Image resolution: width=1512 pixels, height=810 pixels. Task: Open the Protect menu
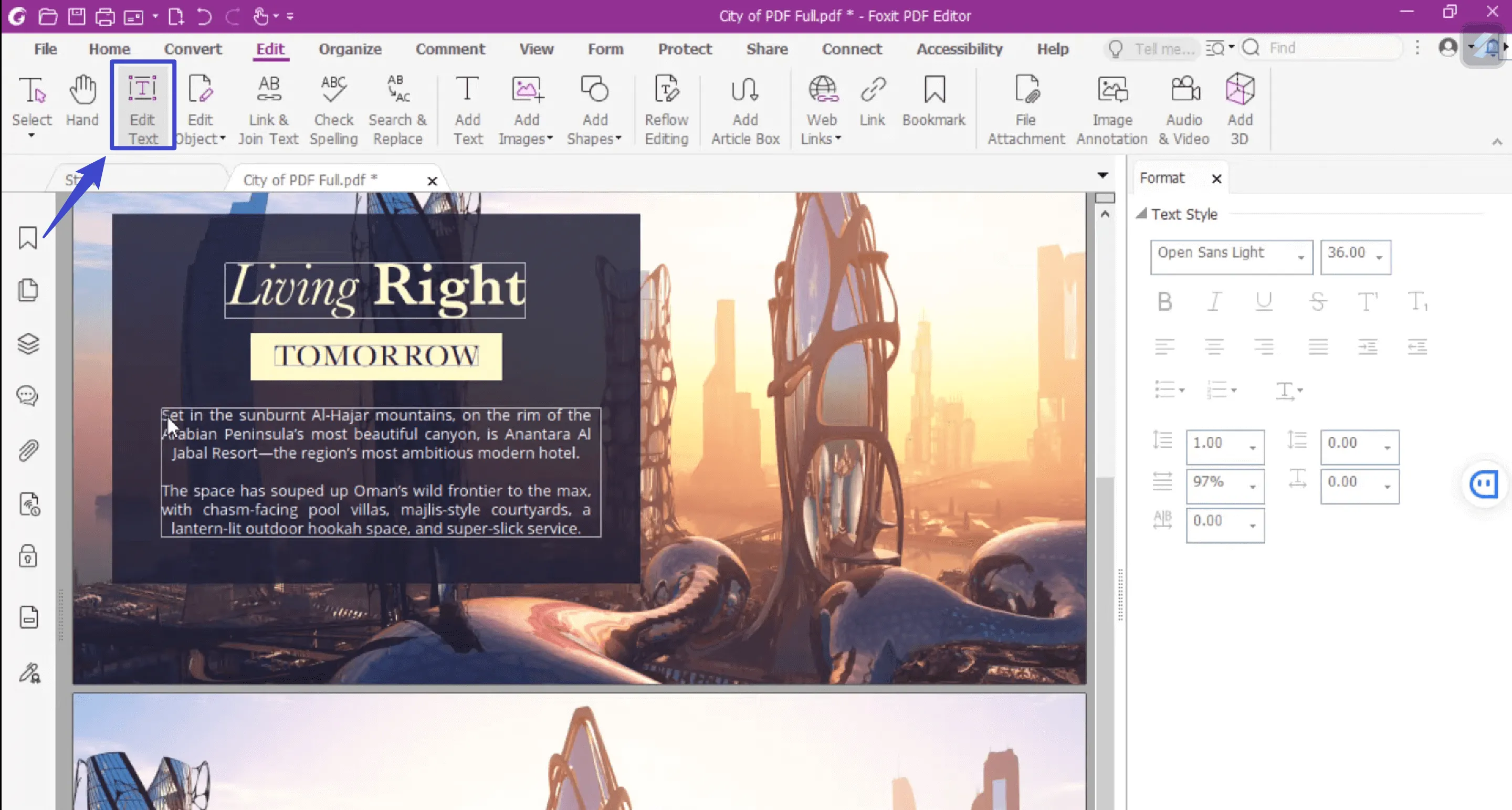point(685,49)
